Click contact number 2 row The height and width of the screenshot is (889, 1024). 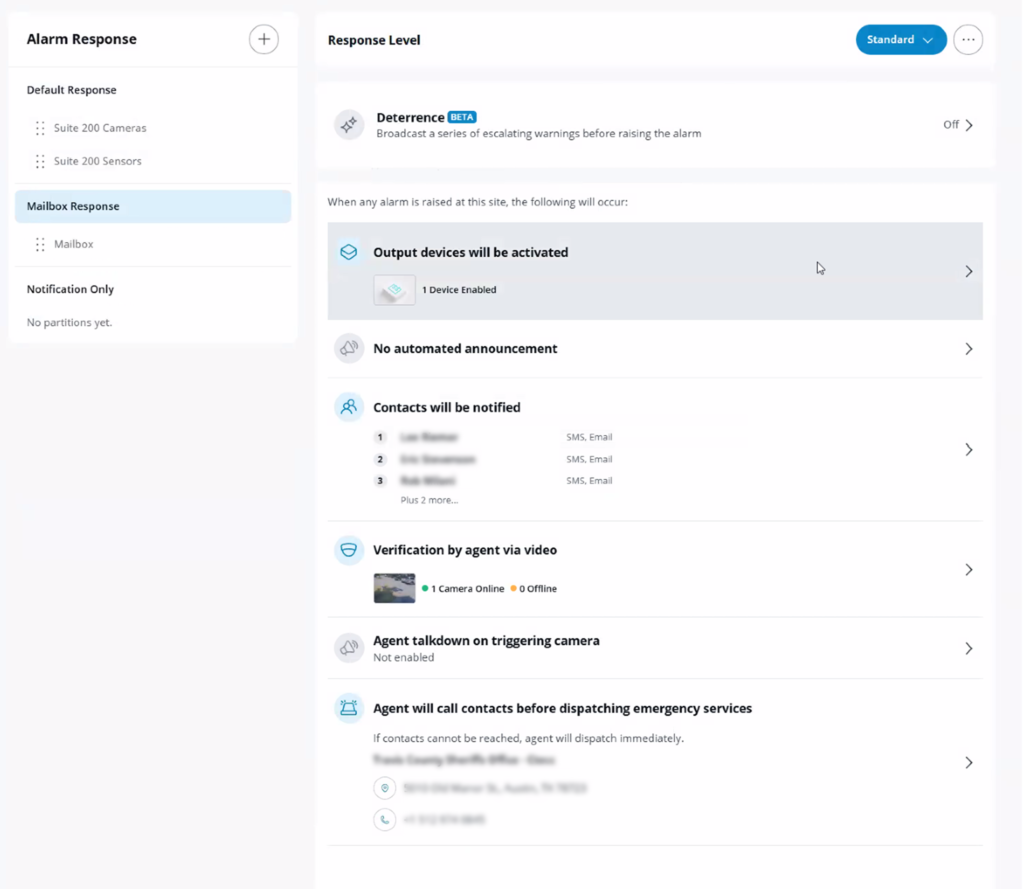click(494, 459)
